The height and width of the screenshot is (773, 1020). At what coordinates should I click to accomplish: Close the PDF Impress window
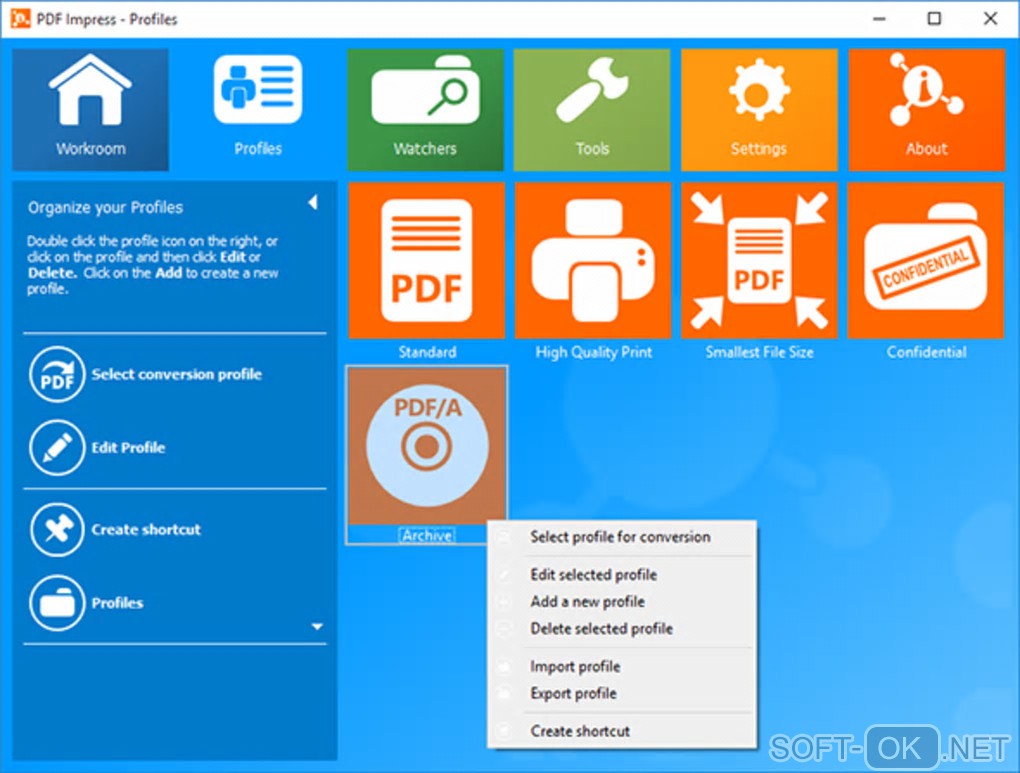[x=990, y=19]
